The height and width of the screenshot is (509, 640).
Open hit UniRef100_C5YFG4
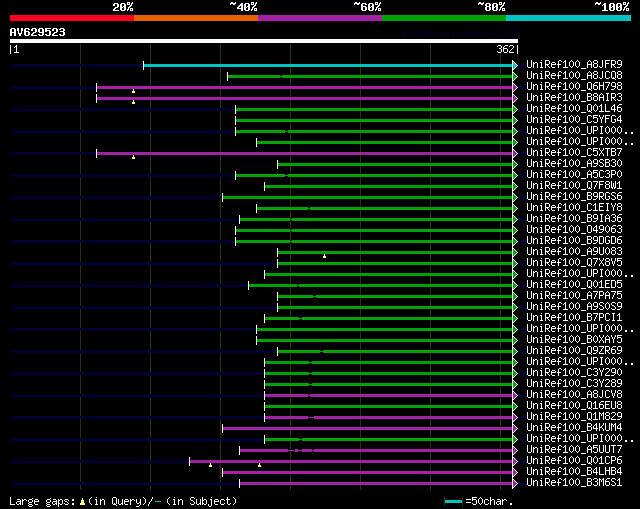(574, 120)
